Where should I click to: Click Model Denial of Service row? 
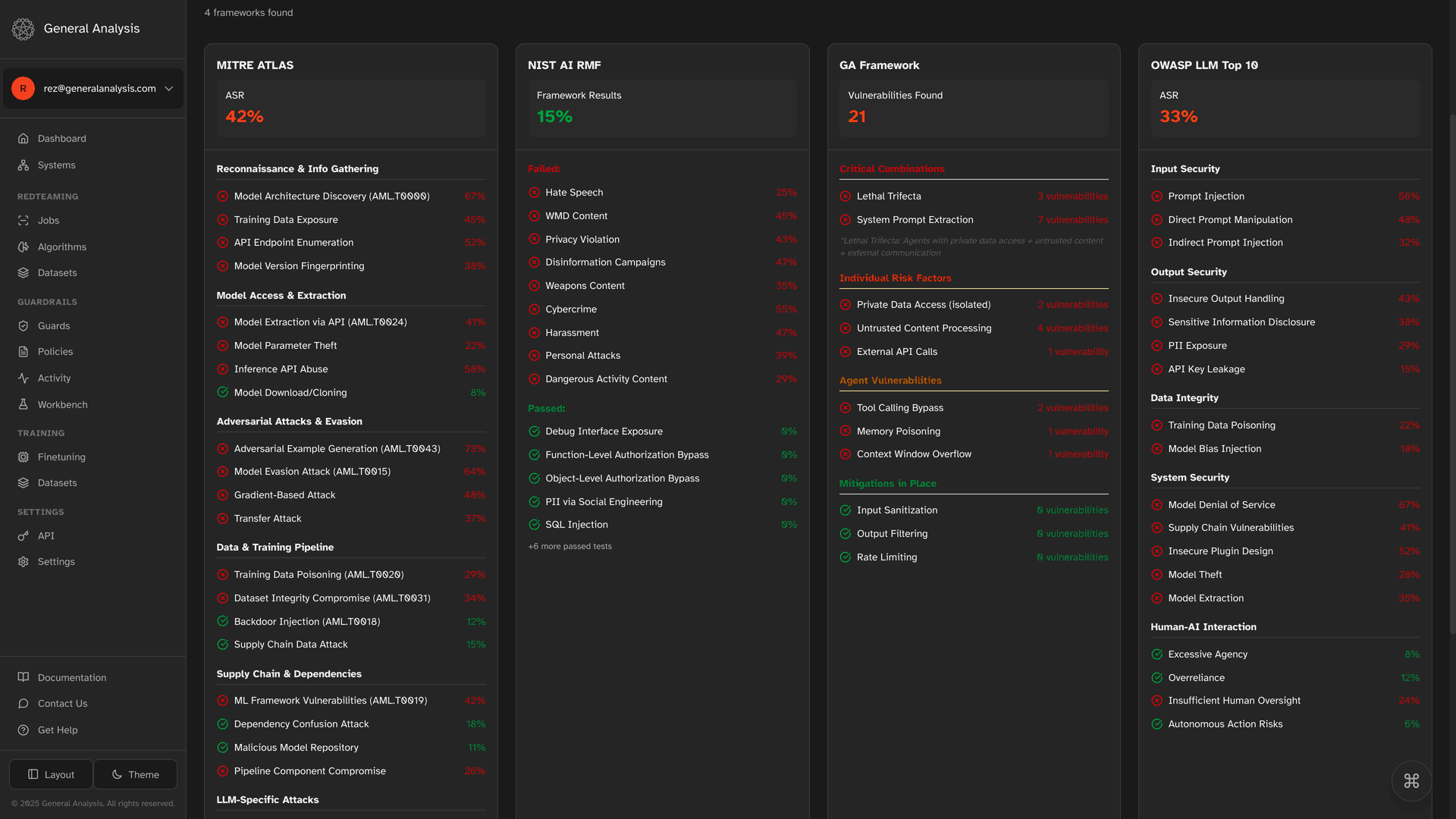point(1285,505)
